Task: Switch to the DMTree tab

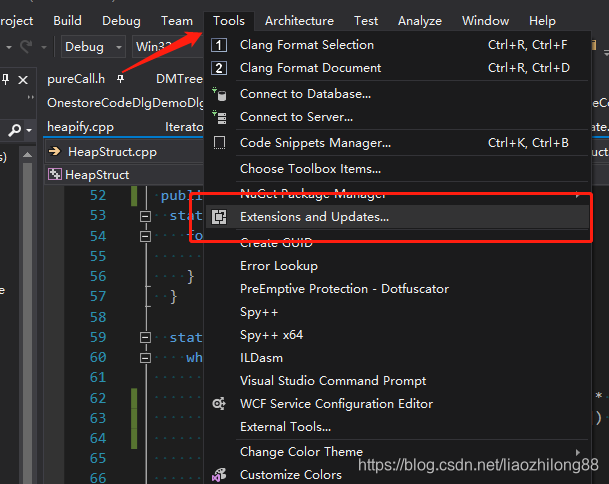Action: [x=179, y=79]
